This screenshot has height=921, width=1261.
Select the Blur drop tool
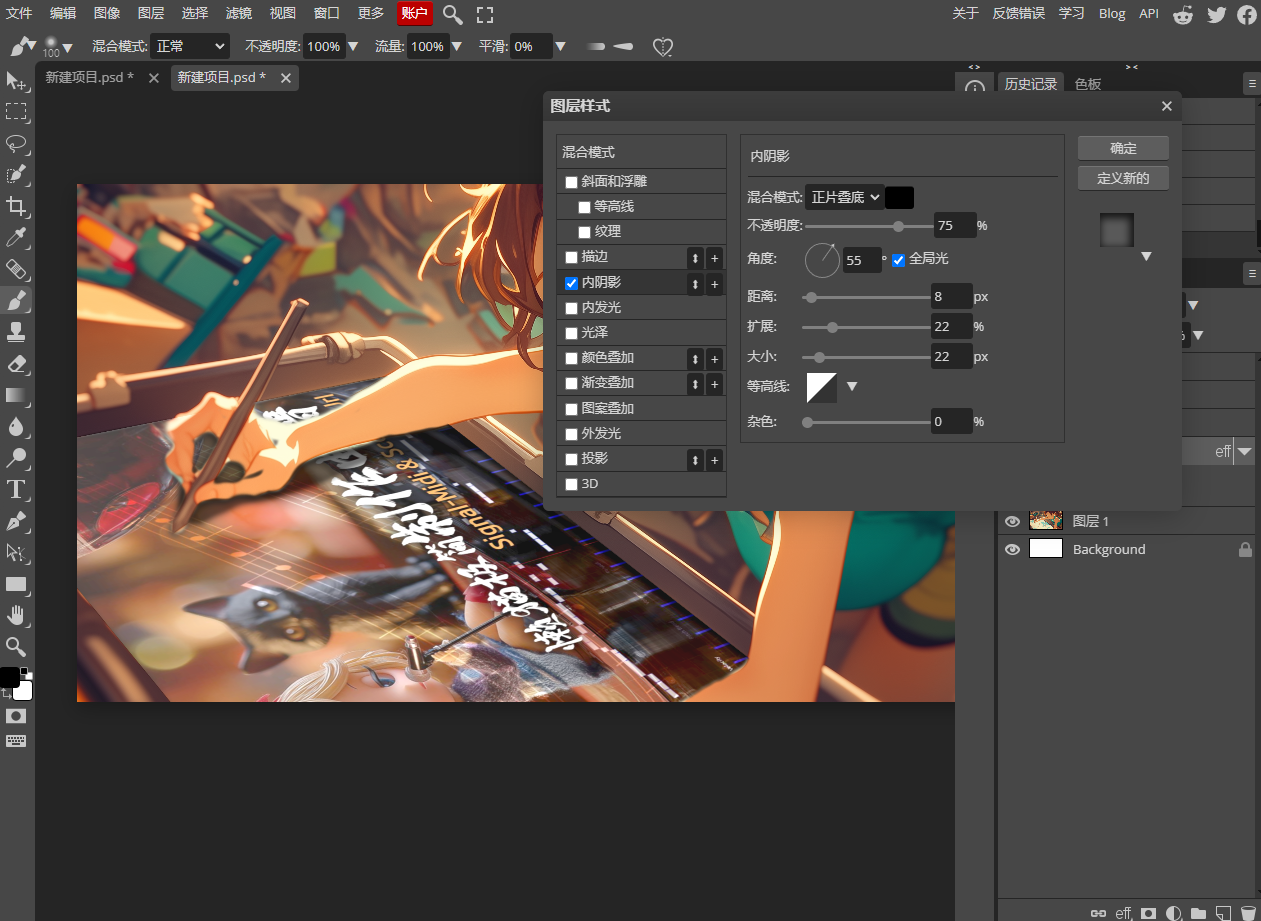pos(16,426)
